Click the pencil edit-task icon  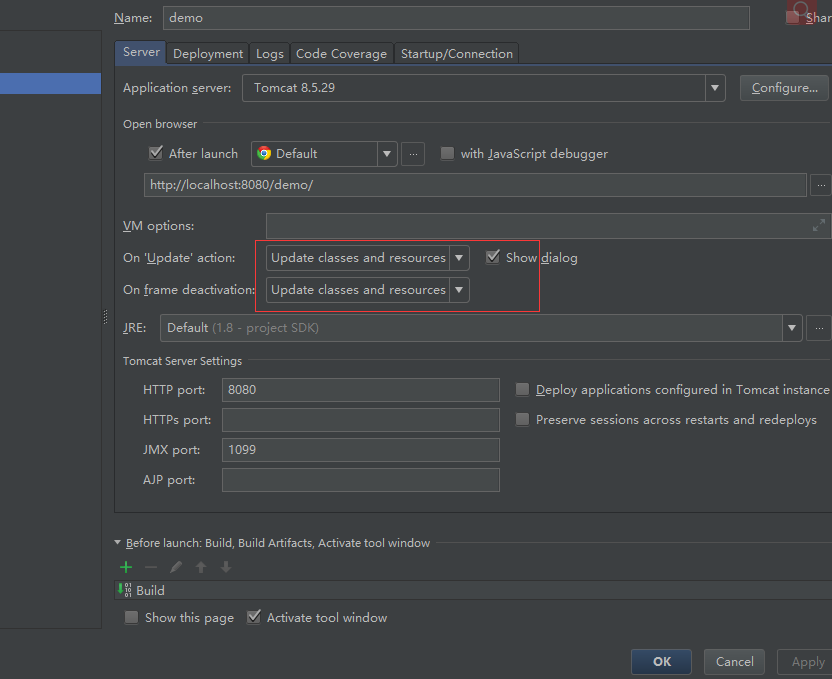pyautogui.click(x=176, y=567)
